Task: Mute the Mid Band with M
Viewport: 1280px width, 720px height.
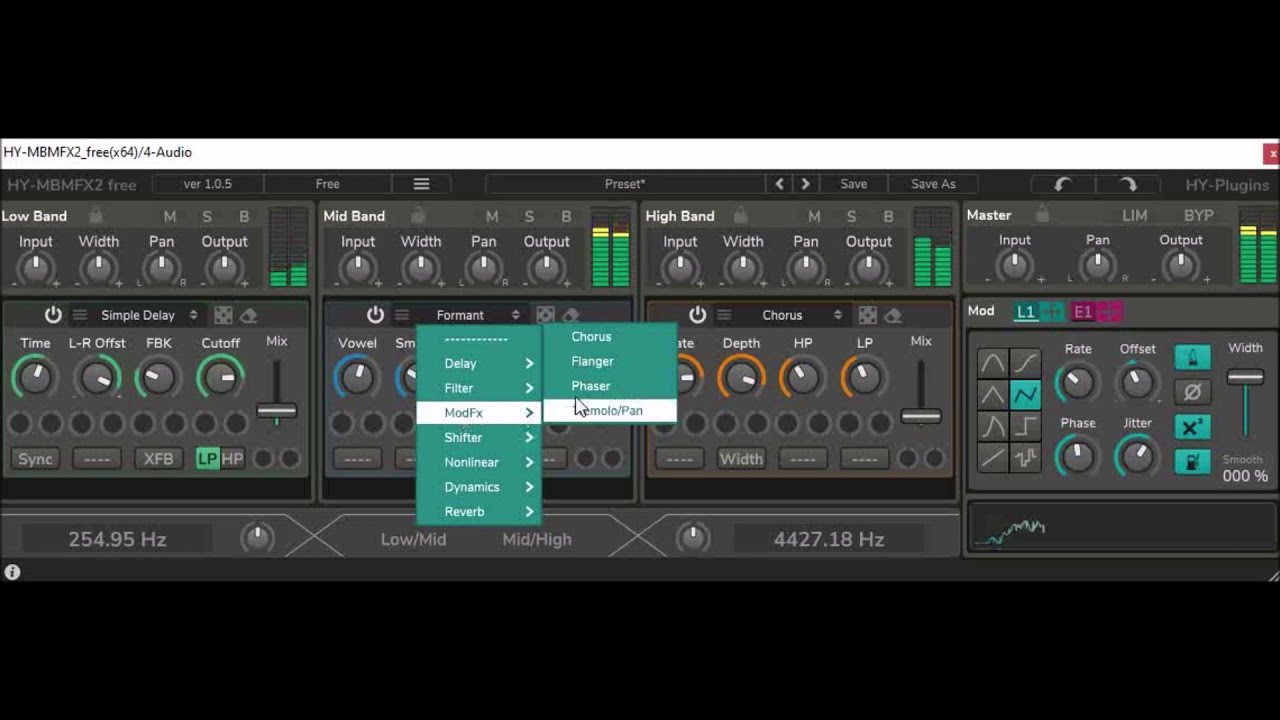Action: click(492, 216)
